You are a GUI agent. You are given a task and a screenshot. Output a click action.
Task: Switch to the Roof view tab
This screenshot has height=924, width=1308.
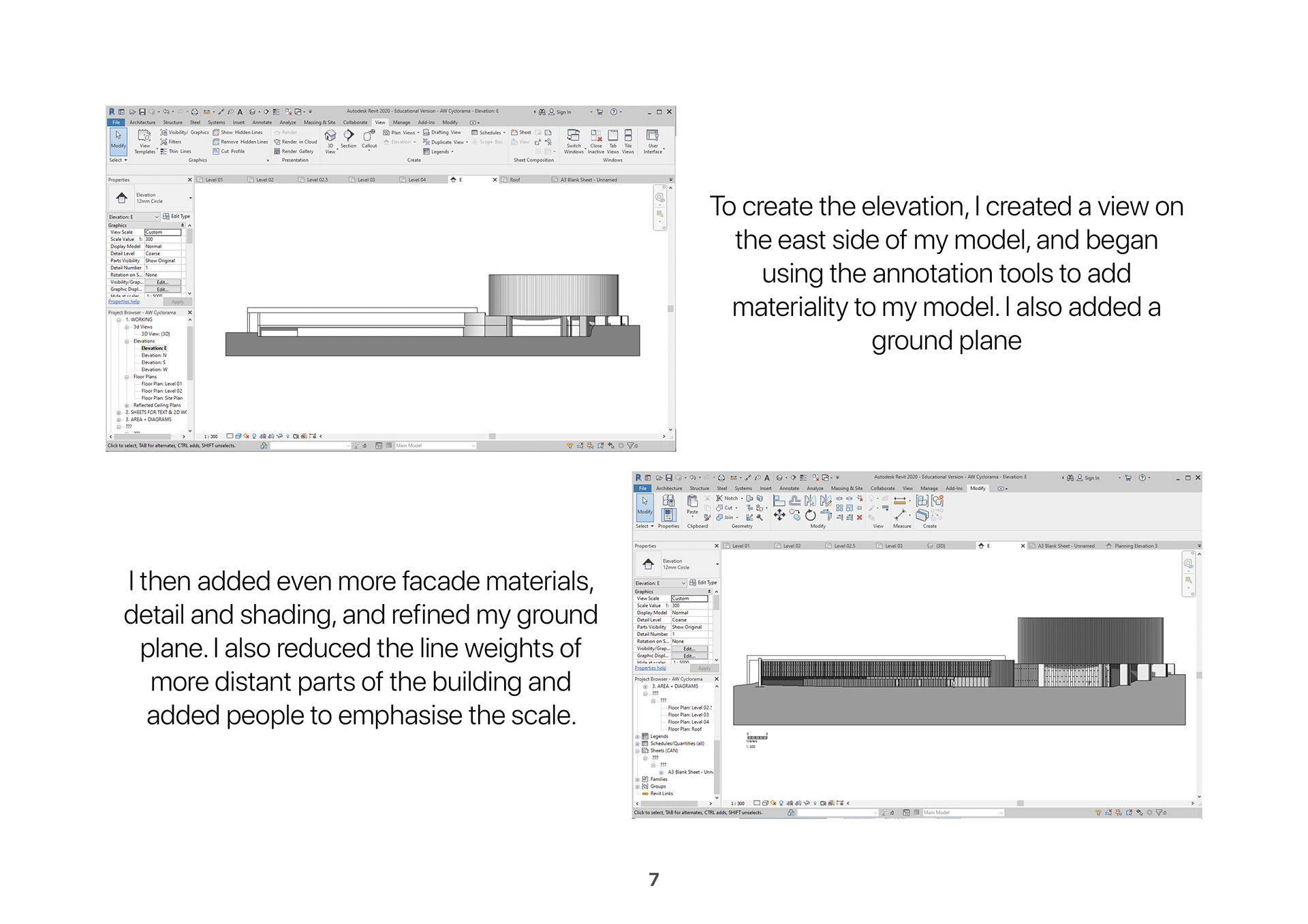[514, 180]
